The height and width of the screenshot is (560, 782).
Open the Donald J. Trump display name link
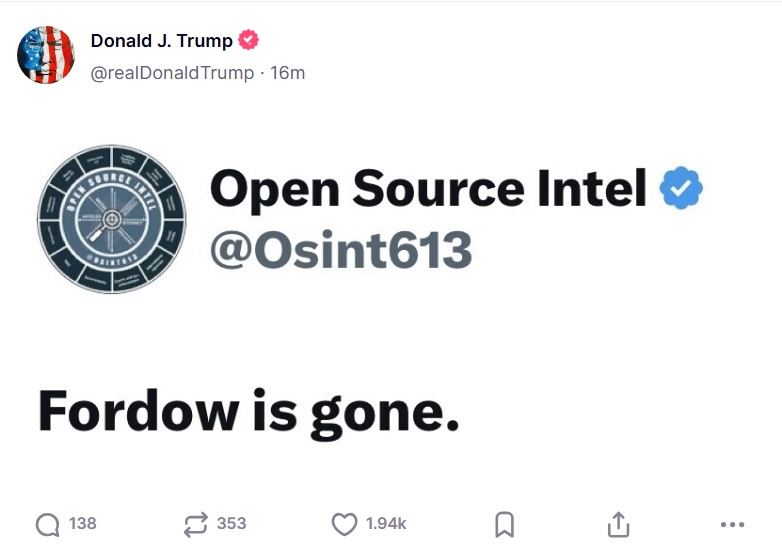(x=161, y=41)
